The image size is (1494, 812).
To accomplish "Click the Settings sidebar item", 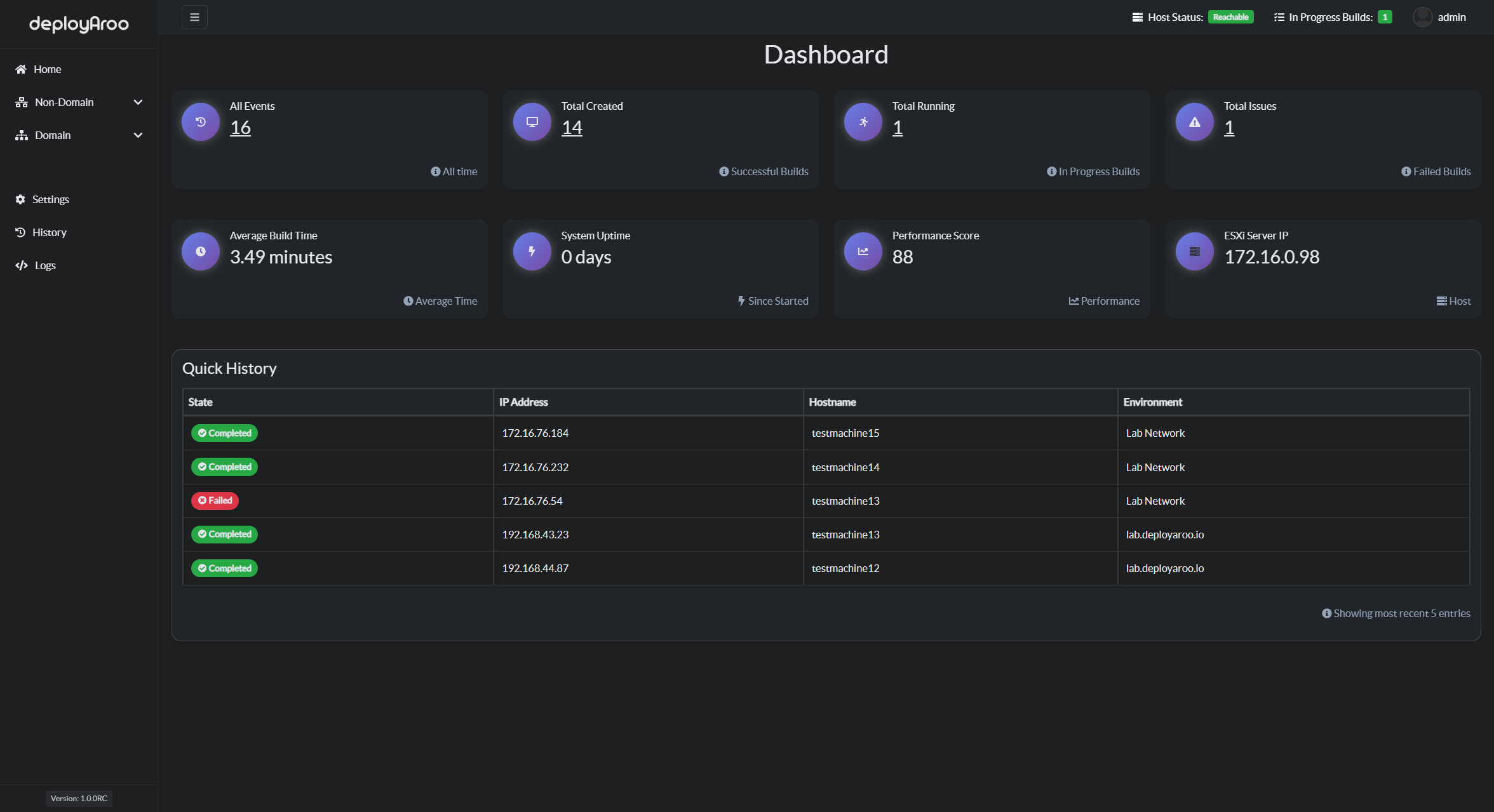I will point(51,199).
